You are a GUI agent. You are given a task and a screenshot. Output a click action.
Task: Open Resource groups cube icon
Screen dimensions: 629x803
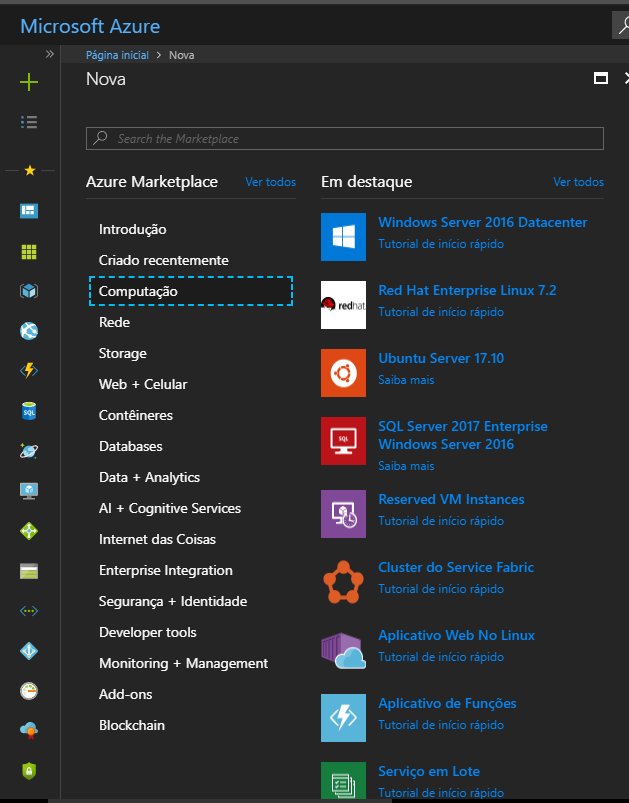pyautogui.click(x=29, y=291)
